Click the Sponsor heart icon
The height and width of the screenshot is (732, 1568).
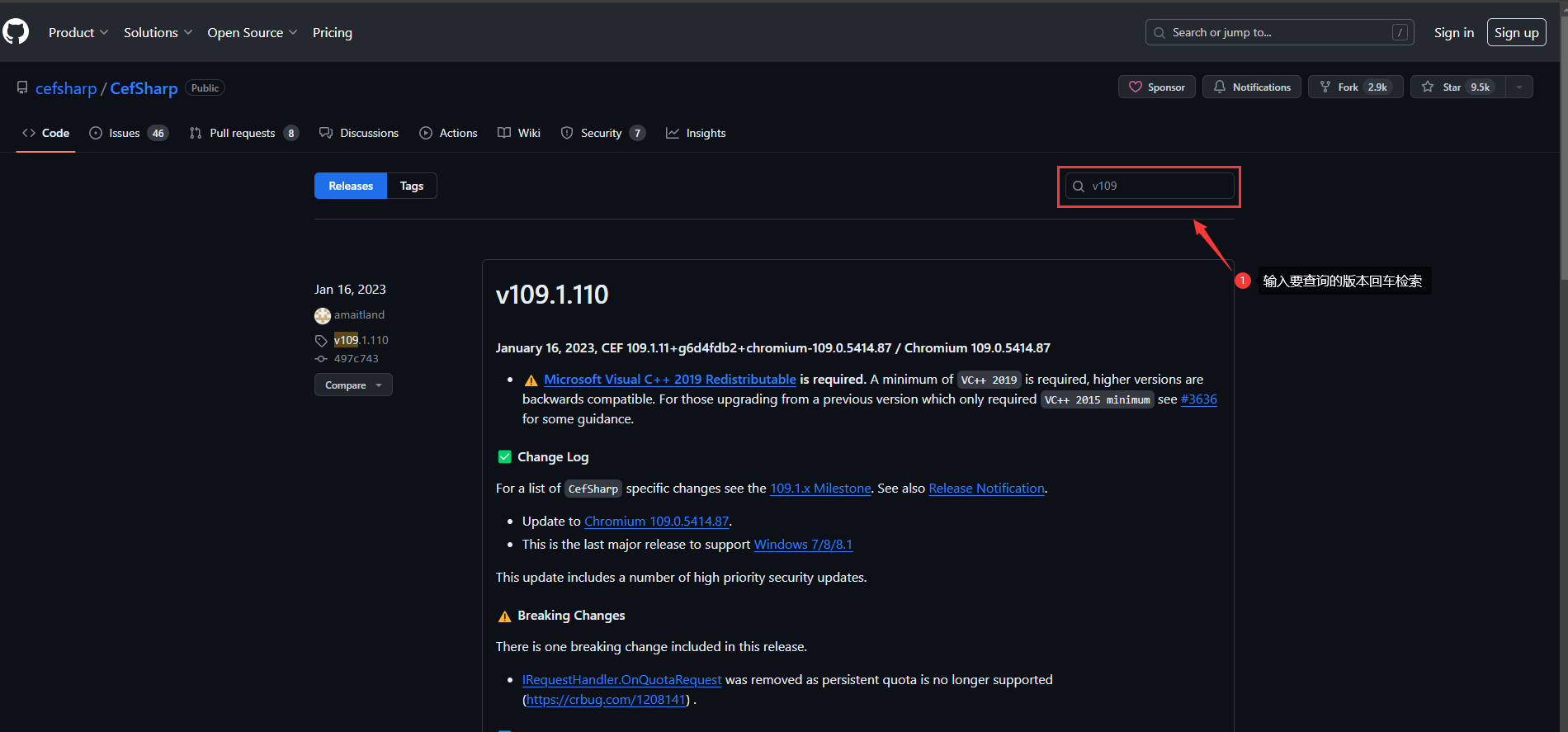point(1136,87)
